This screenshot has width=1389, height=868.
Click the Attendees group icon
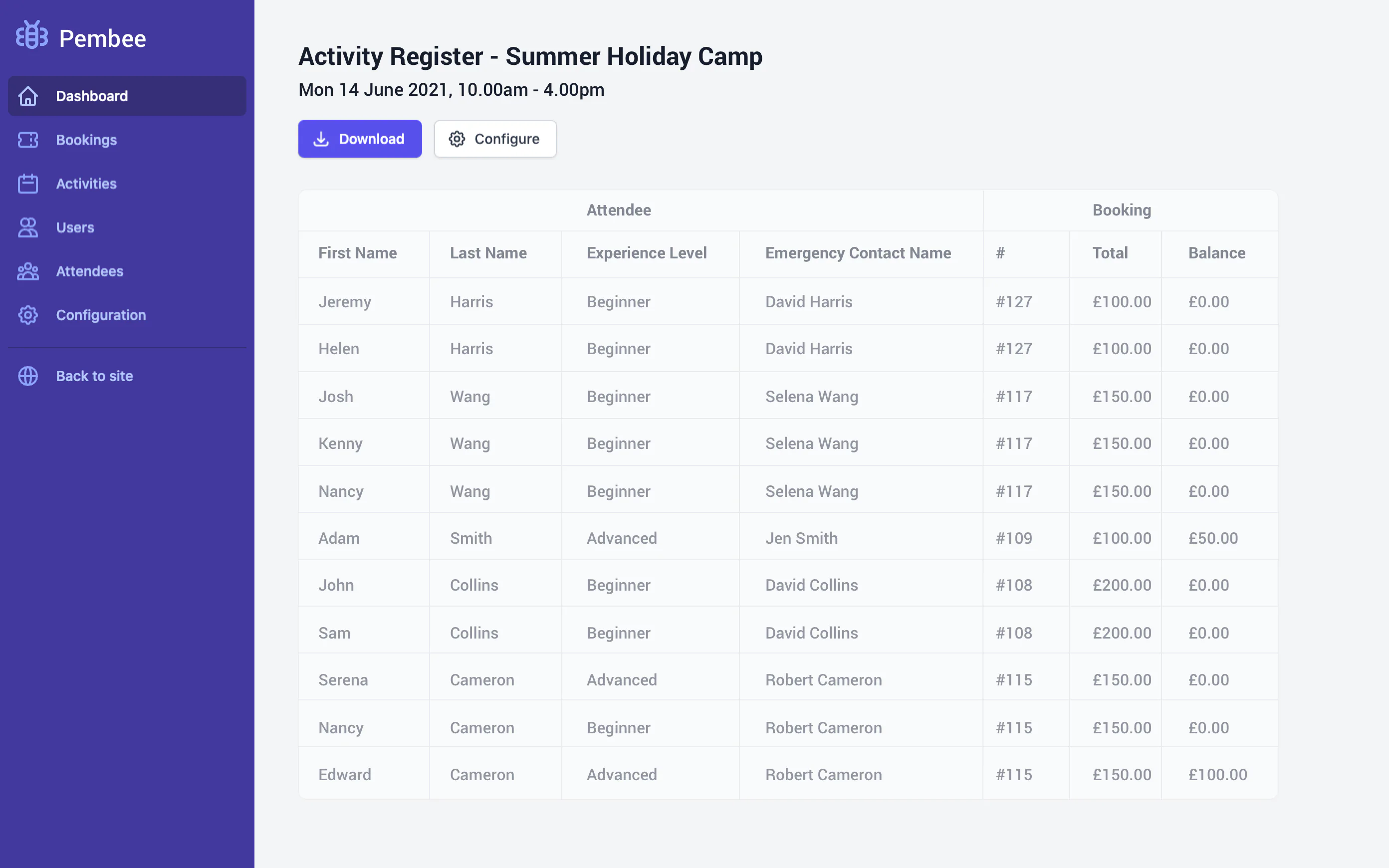pos(27,271)
